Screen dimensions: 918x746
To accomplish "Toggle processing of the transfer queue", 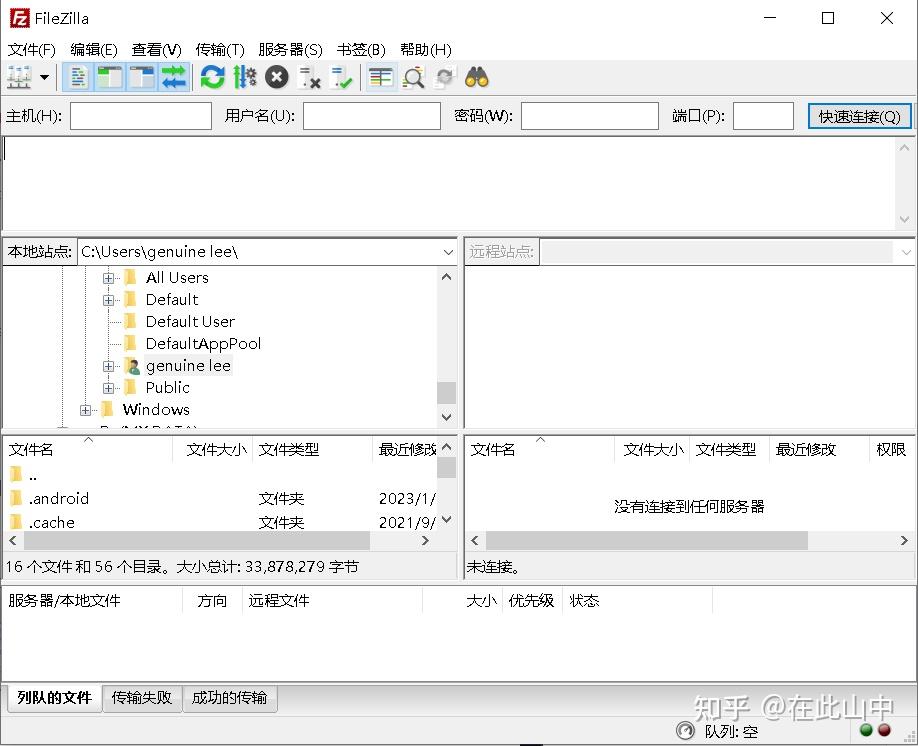I will tap(245, 77).
